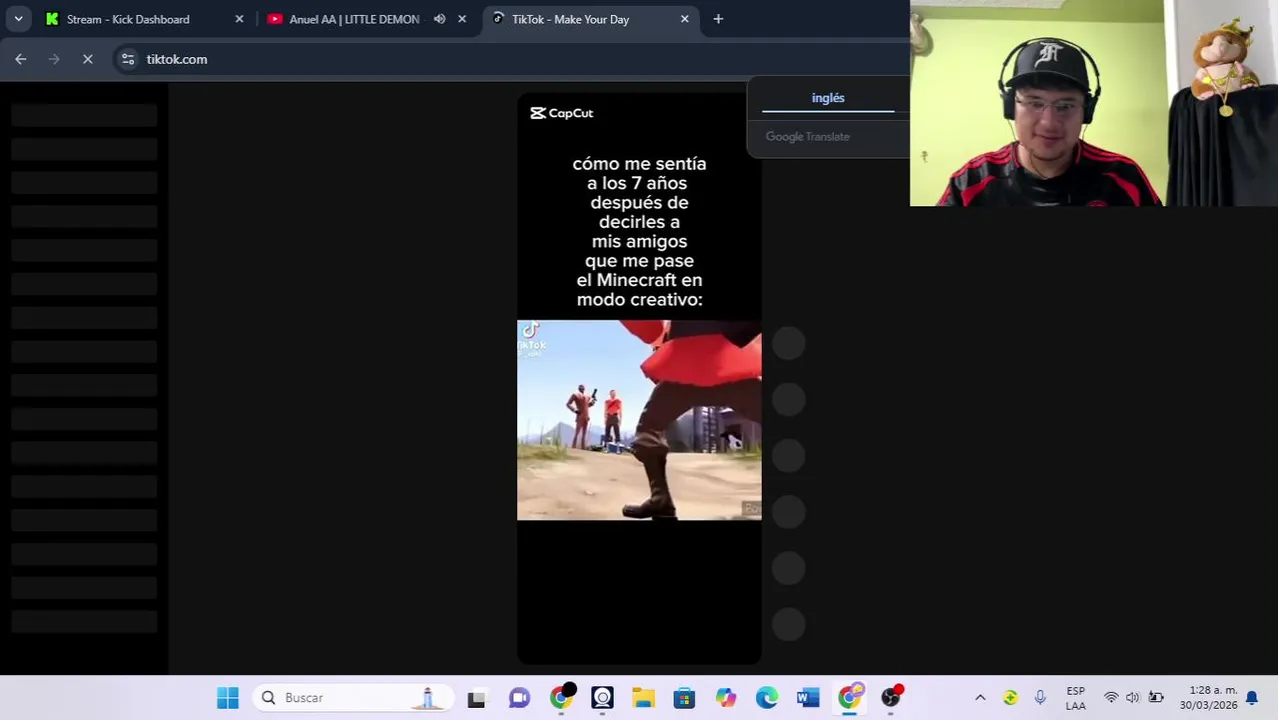1278x720 pixels.
Task: Open the notifications bell icon
Action: coord(1251,698)
